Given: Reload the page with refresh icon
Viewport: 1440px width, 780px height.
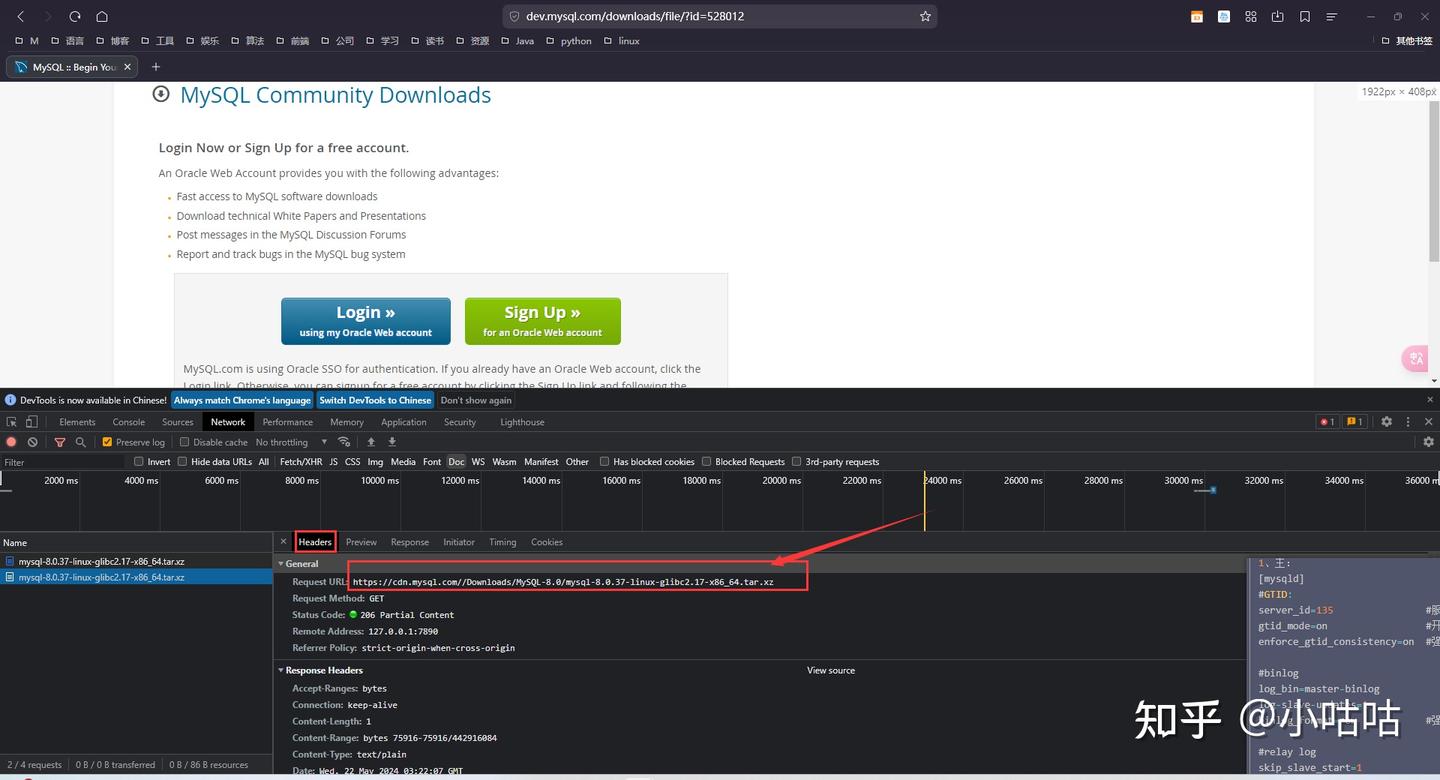Looking at the screenshot, I should 74,16.
